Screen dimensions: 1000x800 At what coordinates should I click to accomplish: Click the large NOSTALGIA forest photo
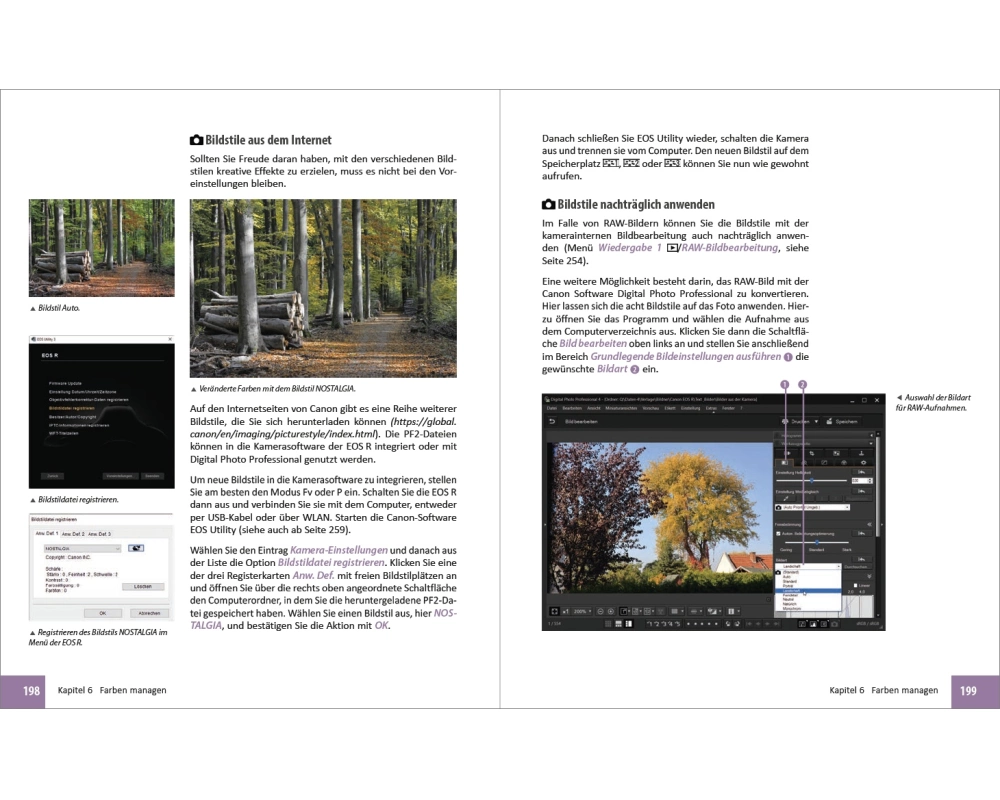[323, 288]
